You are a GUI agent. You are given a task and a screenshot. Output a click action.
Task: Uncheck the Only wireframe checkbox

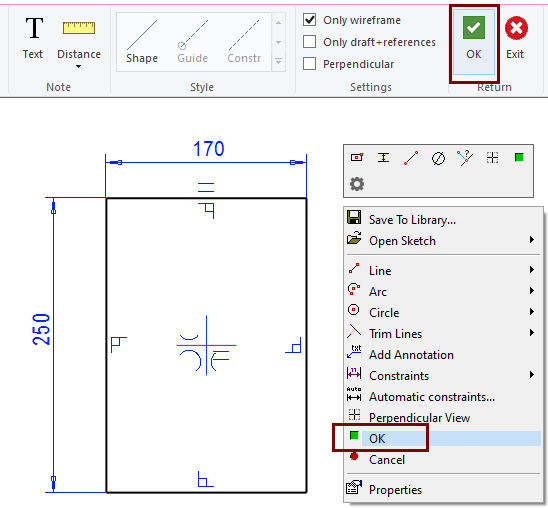coord(310,20)
